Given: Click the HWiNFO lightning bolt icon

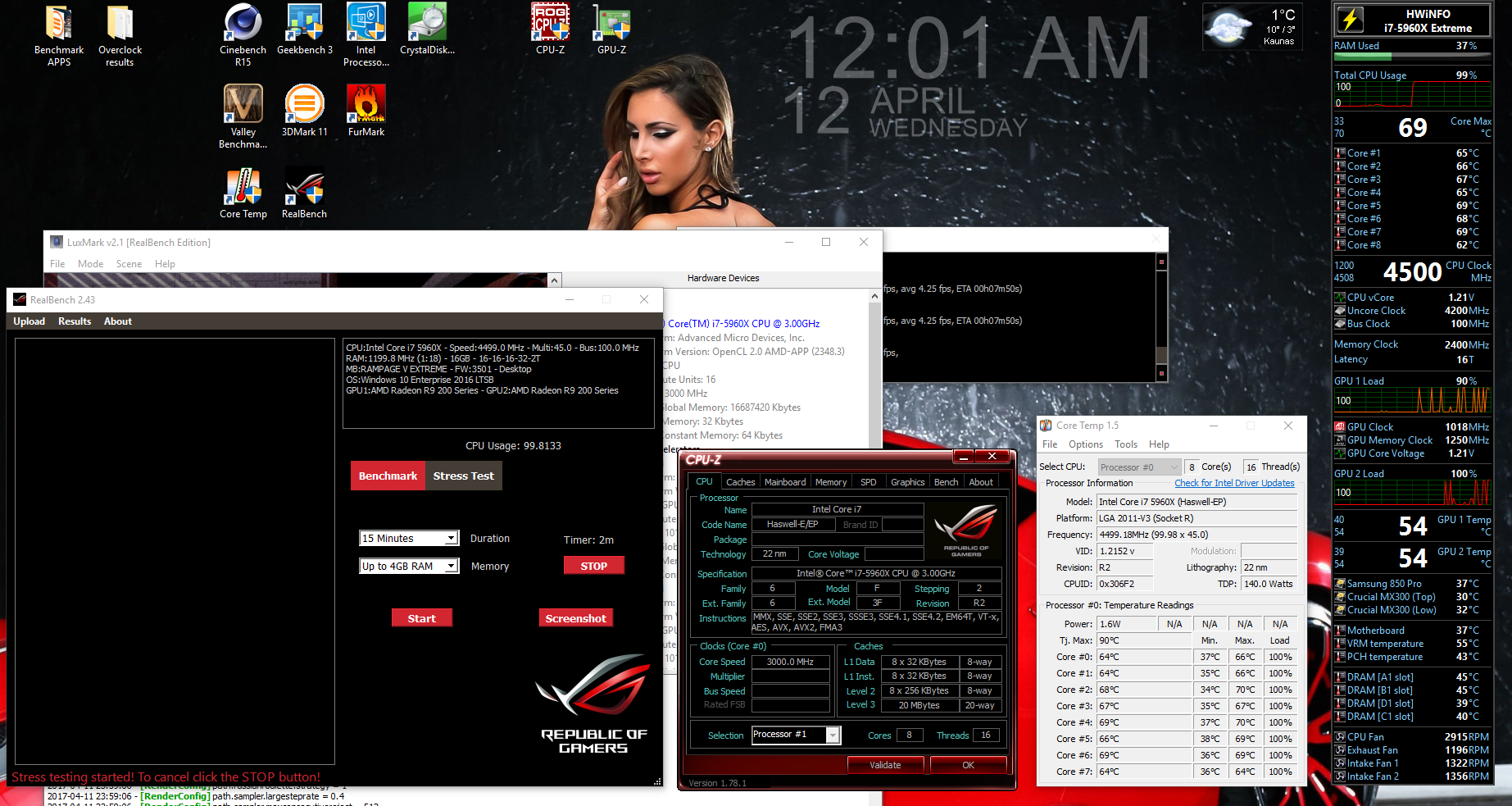Looking at the screenshot, I should pyautogui.click(x=1350, y=20).
